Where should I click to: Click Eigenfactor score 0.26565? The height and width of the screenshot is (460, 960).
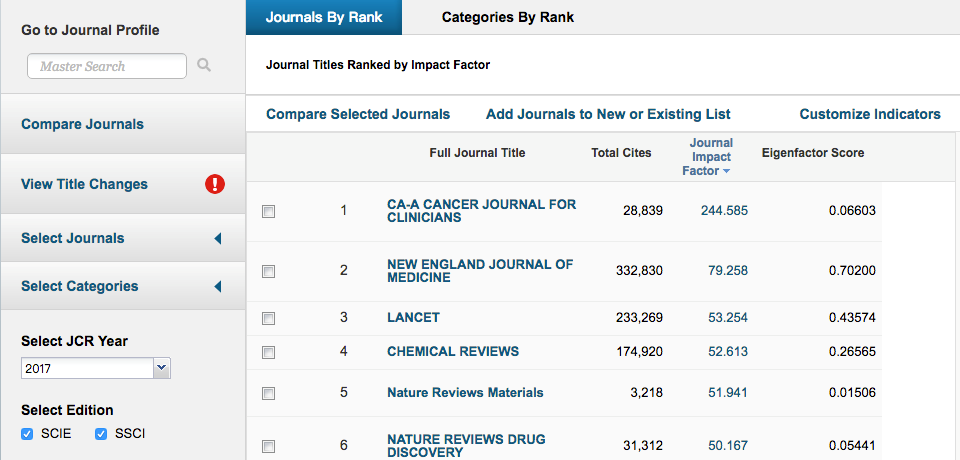pos(852,352)
